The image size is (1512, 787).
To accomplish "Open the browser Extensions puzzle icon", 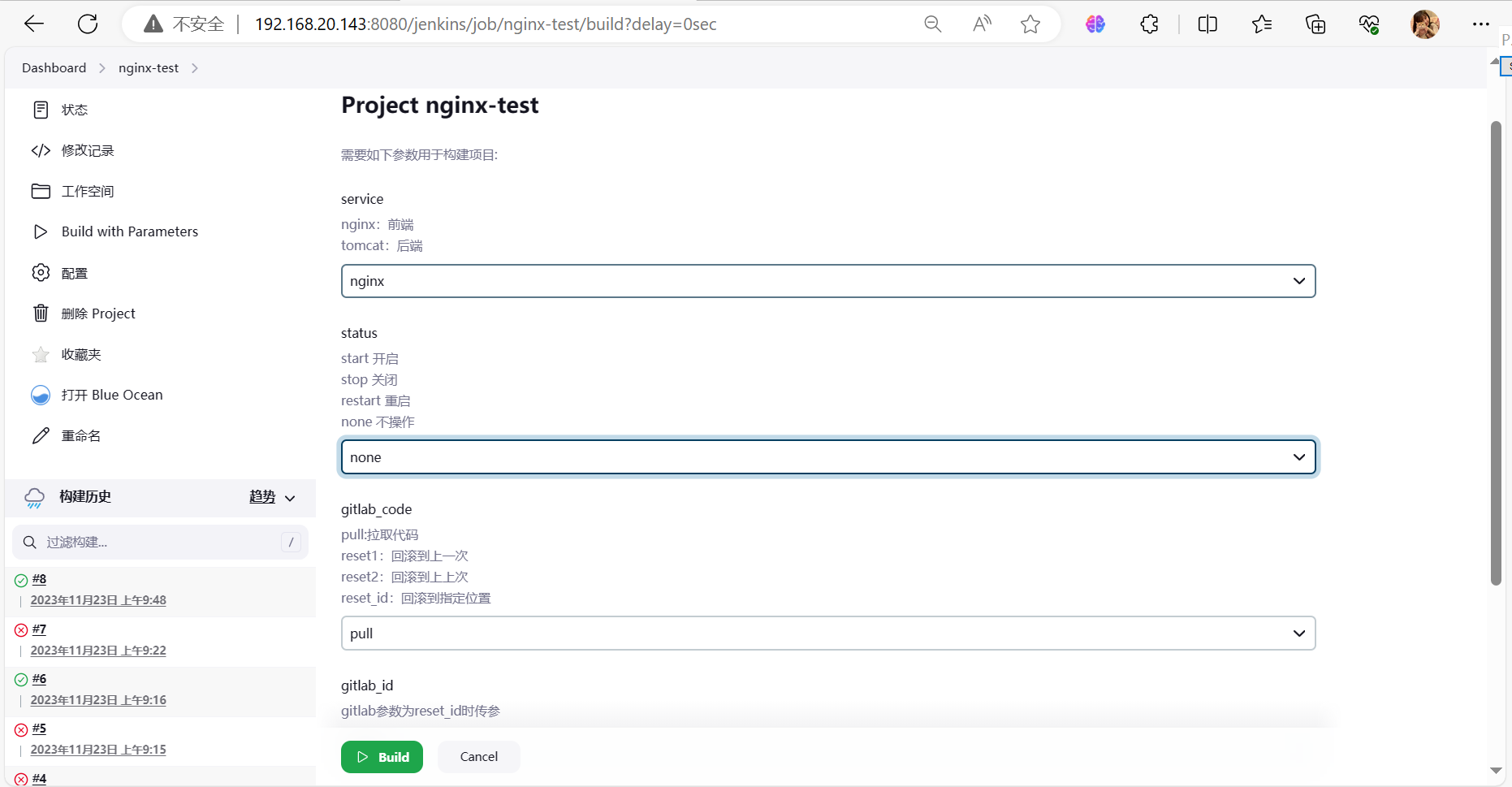I will point(1150,24).
